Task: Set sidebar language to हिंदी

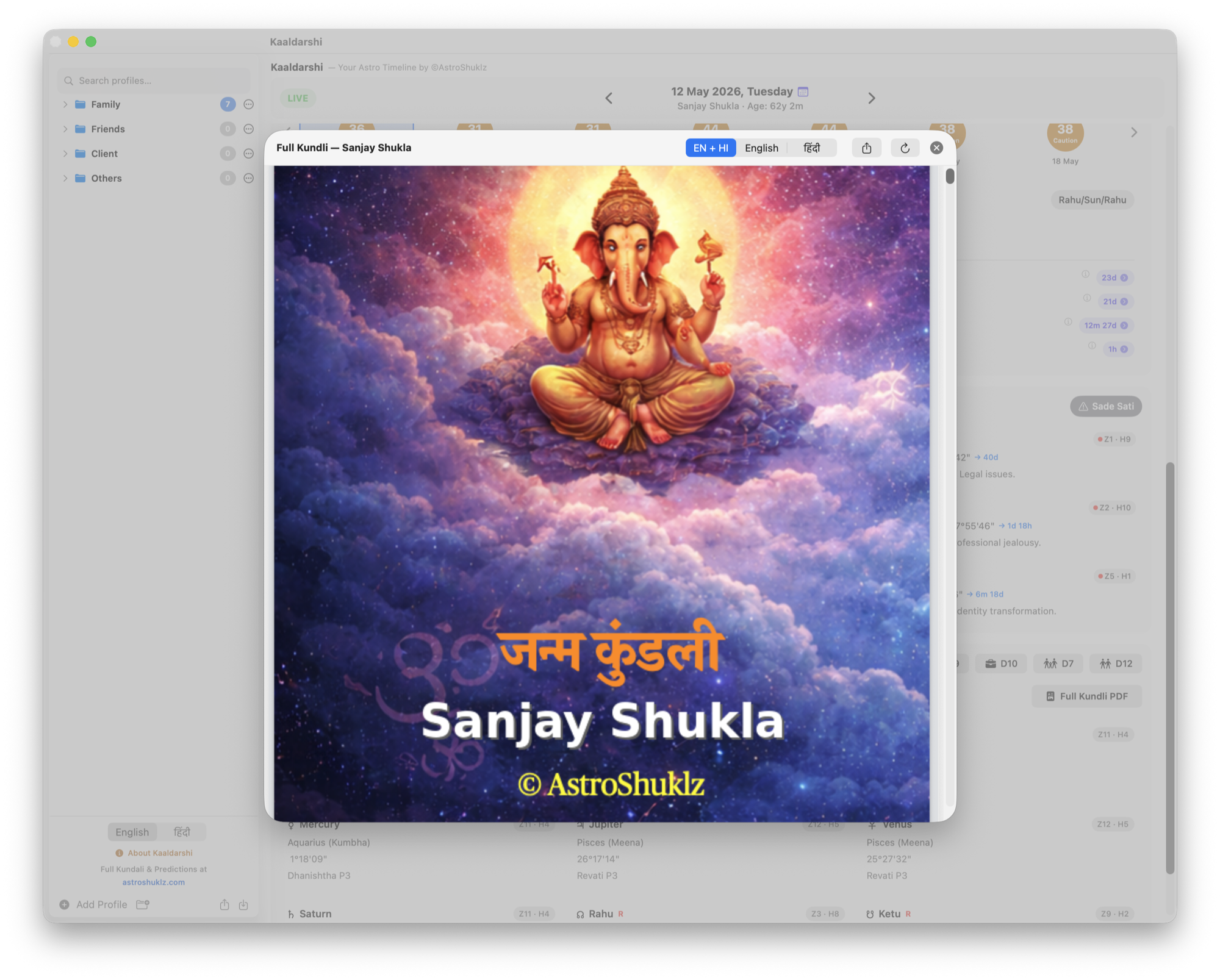Action: pos(182,832)
